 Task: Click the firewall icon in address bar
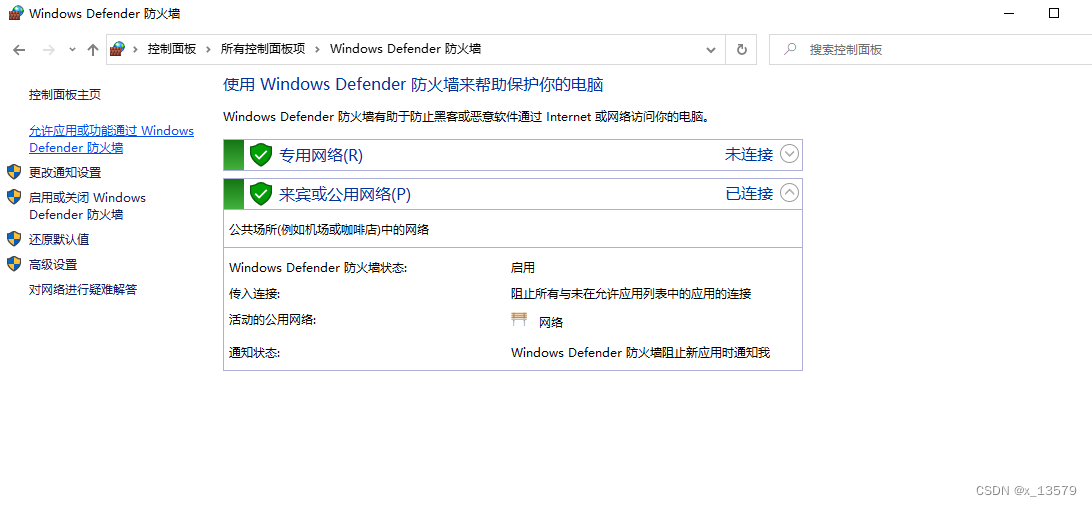tap(118, 49)
